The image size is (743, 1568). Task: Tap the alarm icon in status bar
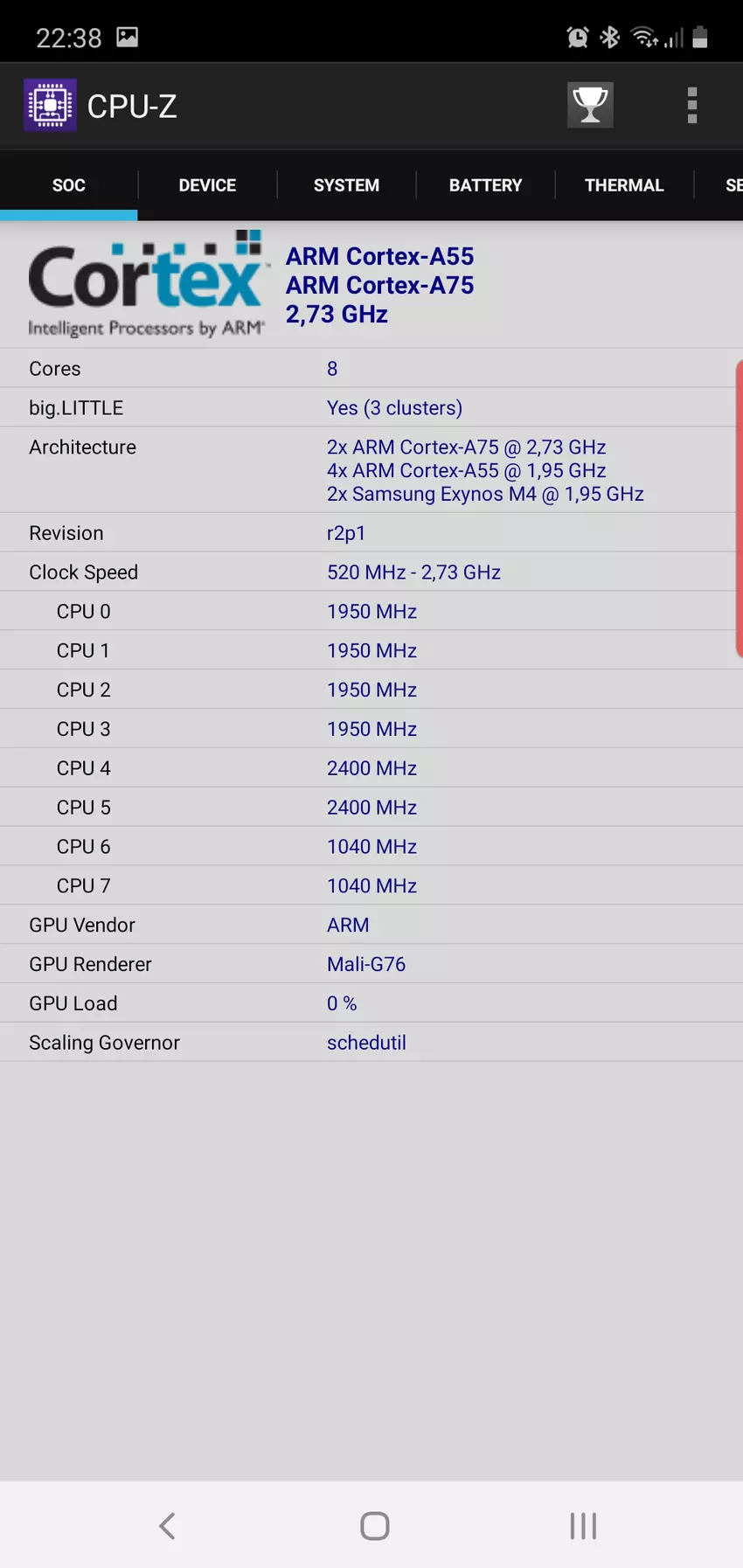coord(577,38)
